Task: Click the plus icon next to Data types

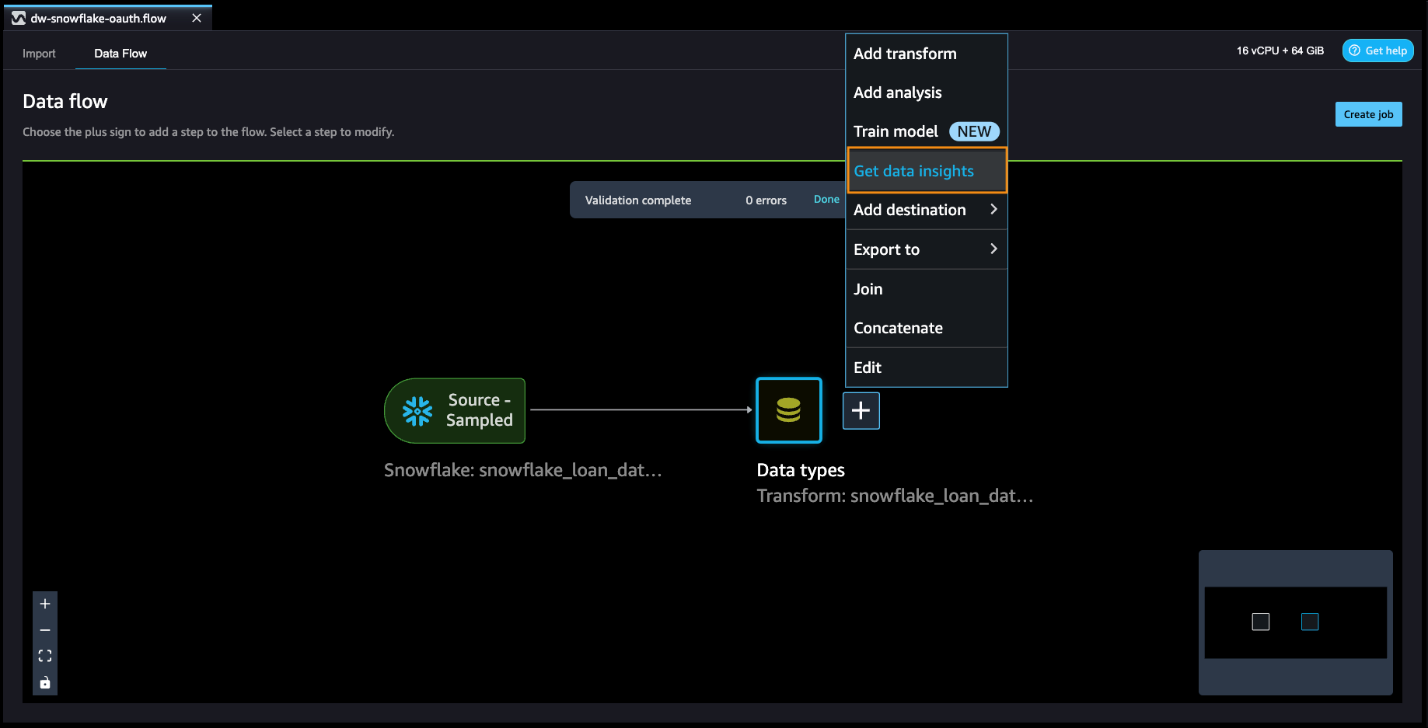Action: coord(860,410)
